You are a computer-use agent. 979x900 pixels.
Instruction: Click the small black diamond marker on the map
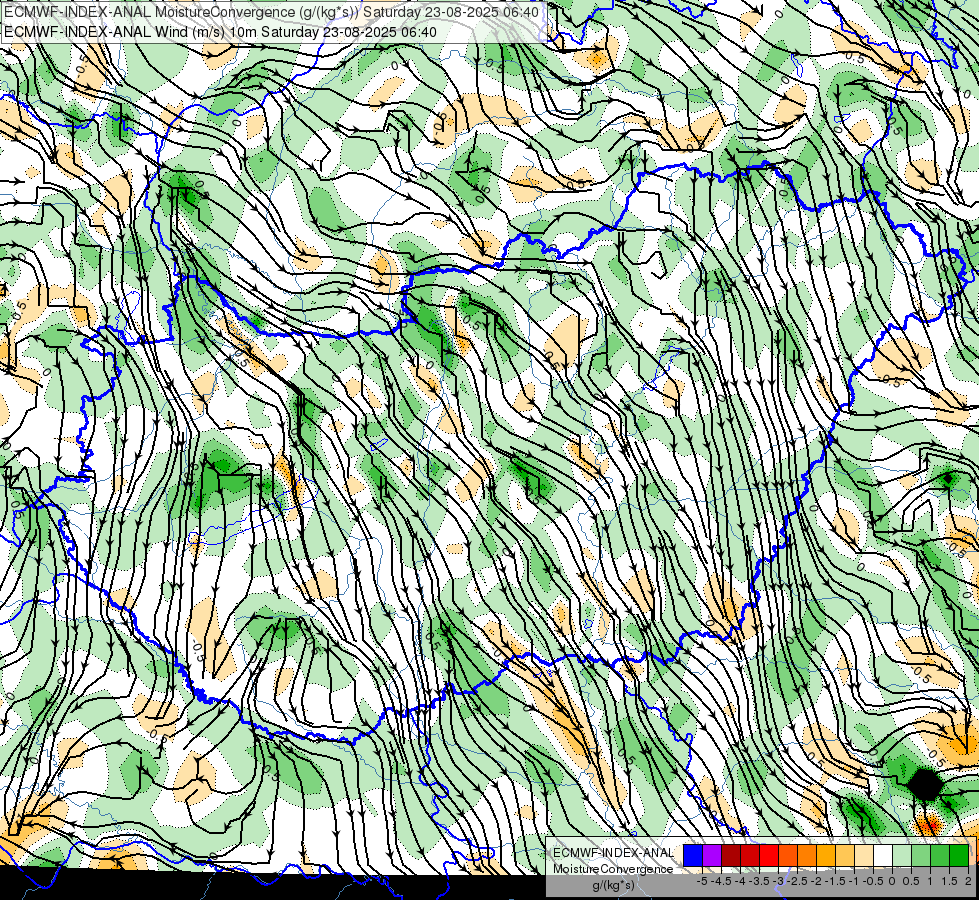(948, 479)
